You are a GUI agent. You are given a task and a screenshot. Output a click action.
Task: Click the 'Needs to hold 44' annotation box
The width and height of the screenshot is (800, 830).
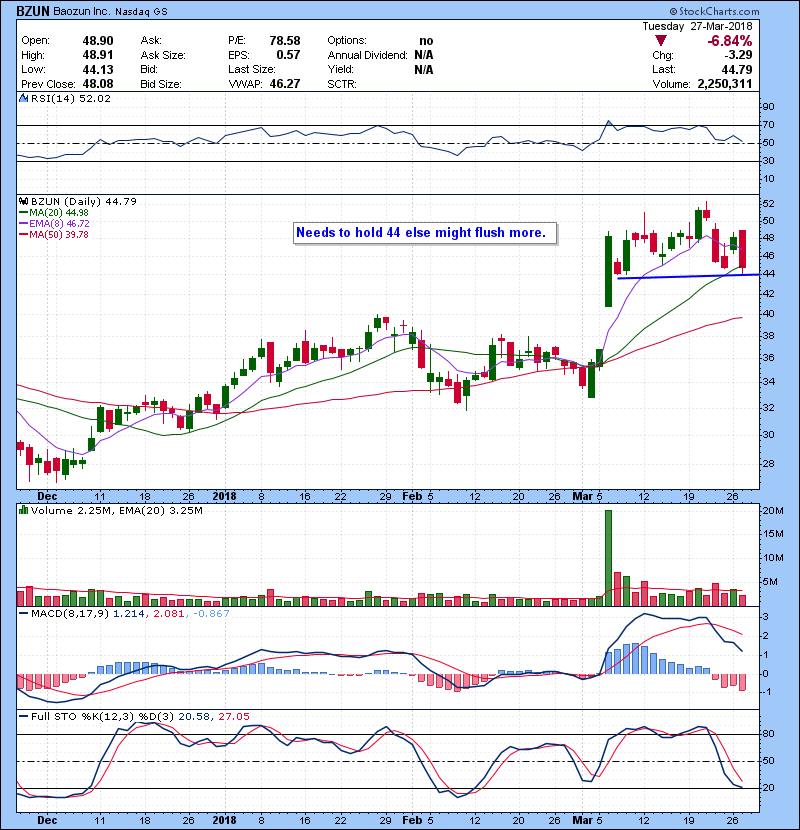click(x=425, y=233)
